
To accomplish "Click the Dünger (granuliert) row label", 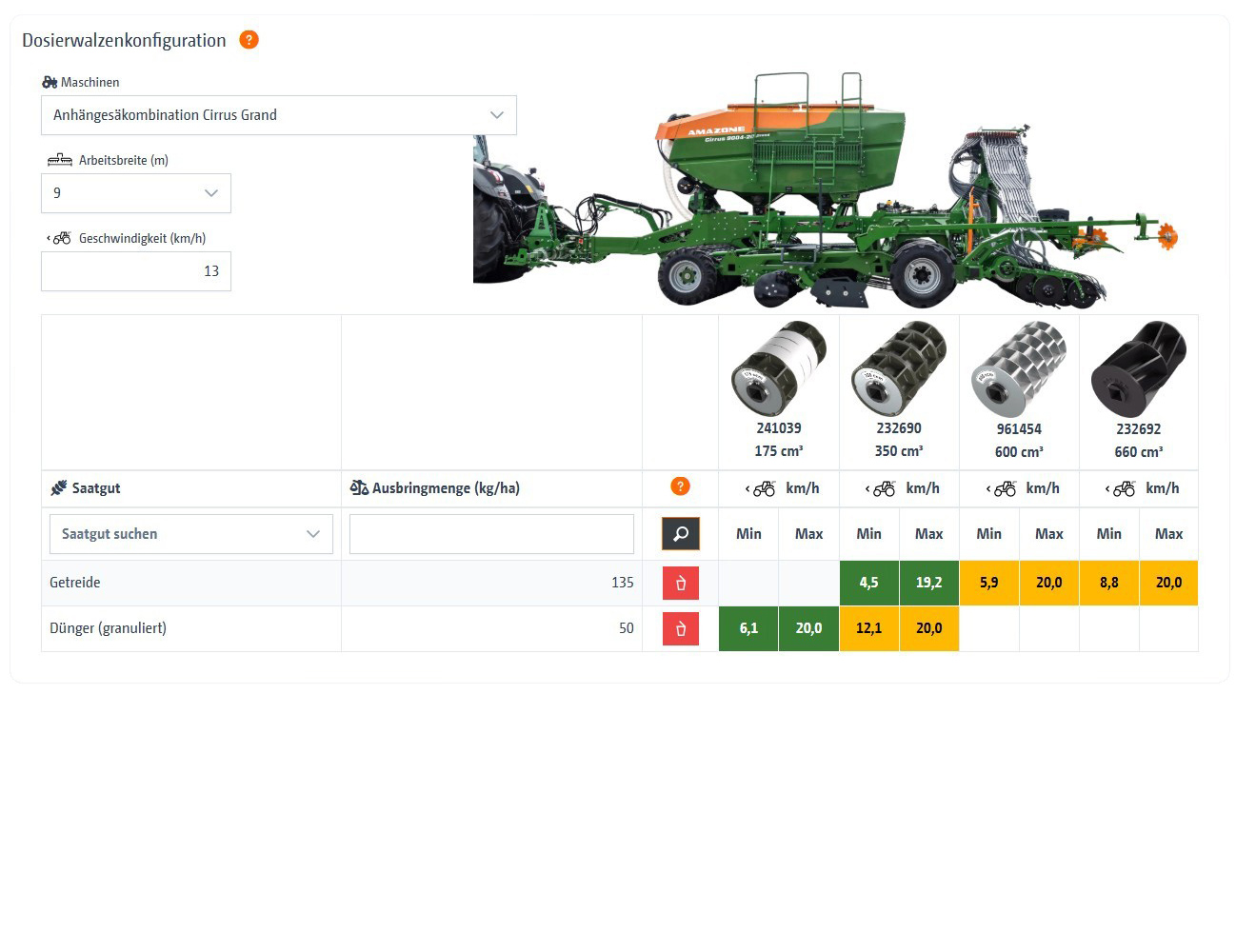I will (x=108, y=628).
